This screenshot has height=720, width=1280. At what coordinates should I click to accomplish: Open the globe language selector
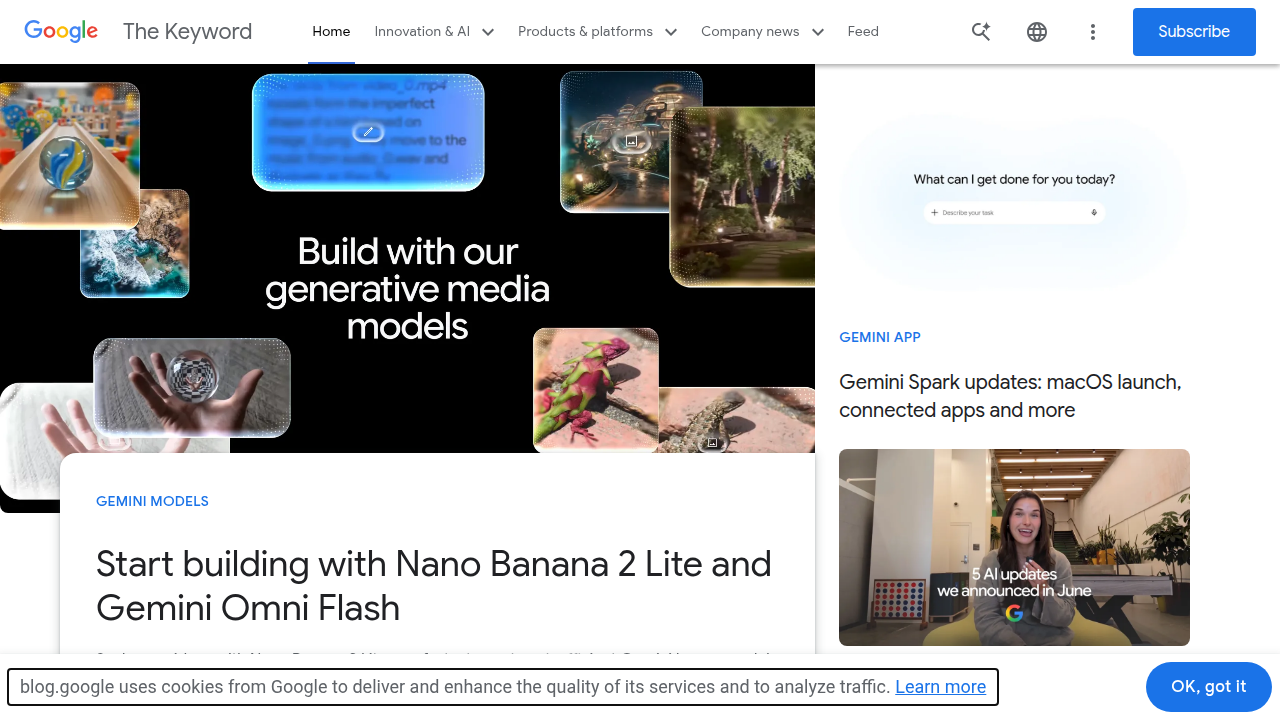click(1037, 32)
